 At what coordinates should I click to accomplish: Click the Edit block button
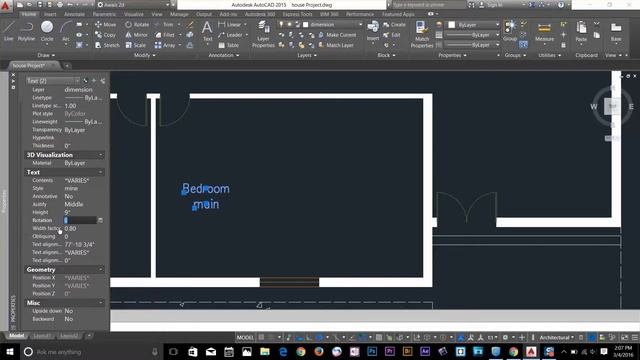point(392,35)
